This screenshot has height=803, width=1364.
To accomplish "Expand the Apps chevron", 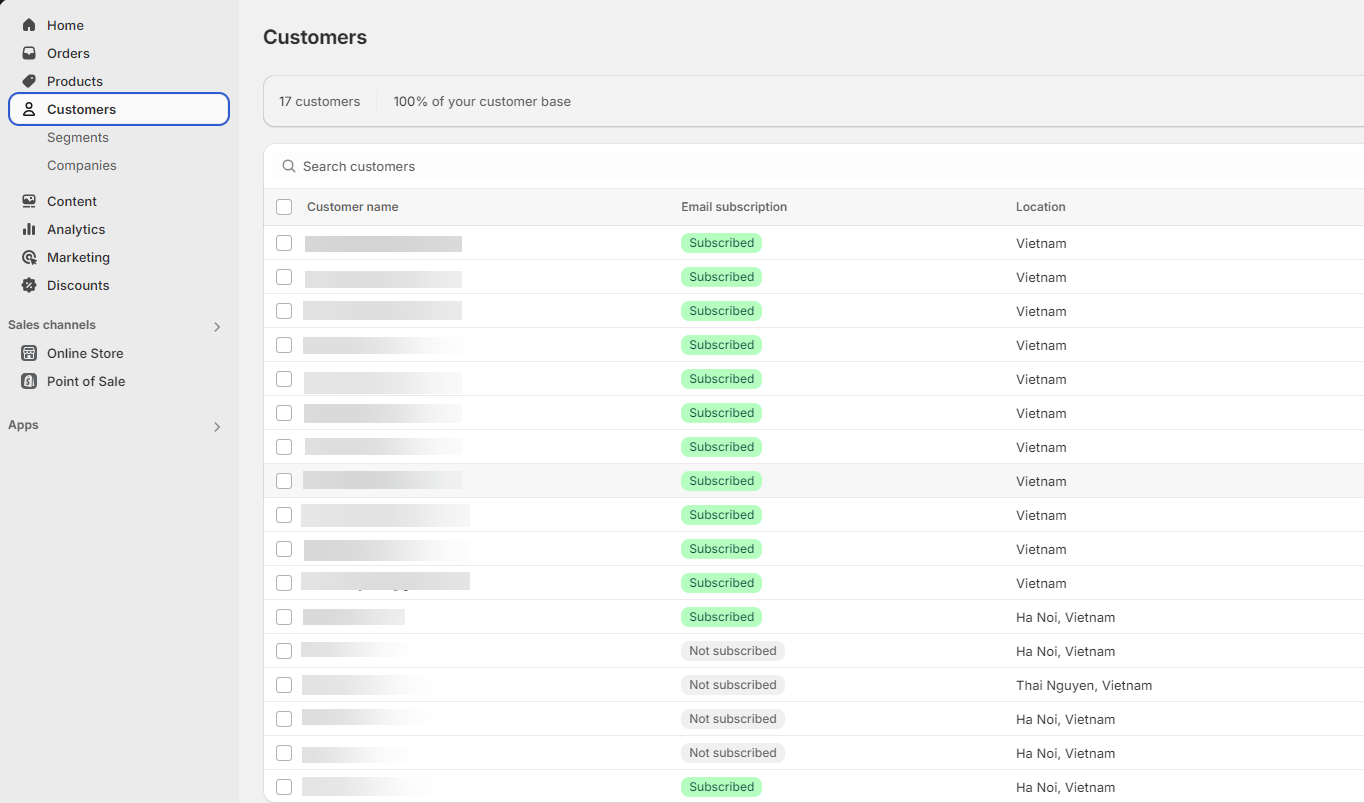I will (x=217, y=427).
